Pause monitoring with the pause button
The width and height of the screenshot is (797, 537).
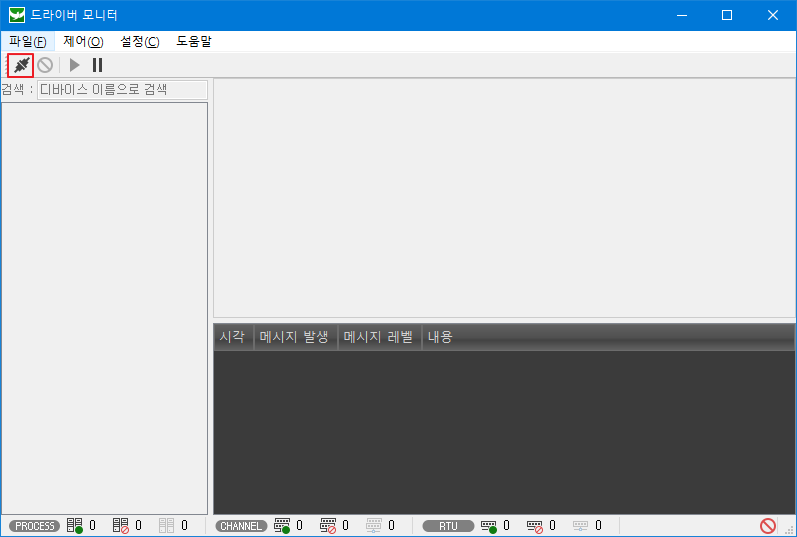(97, 65)
